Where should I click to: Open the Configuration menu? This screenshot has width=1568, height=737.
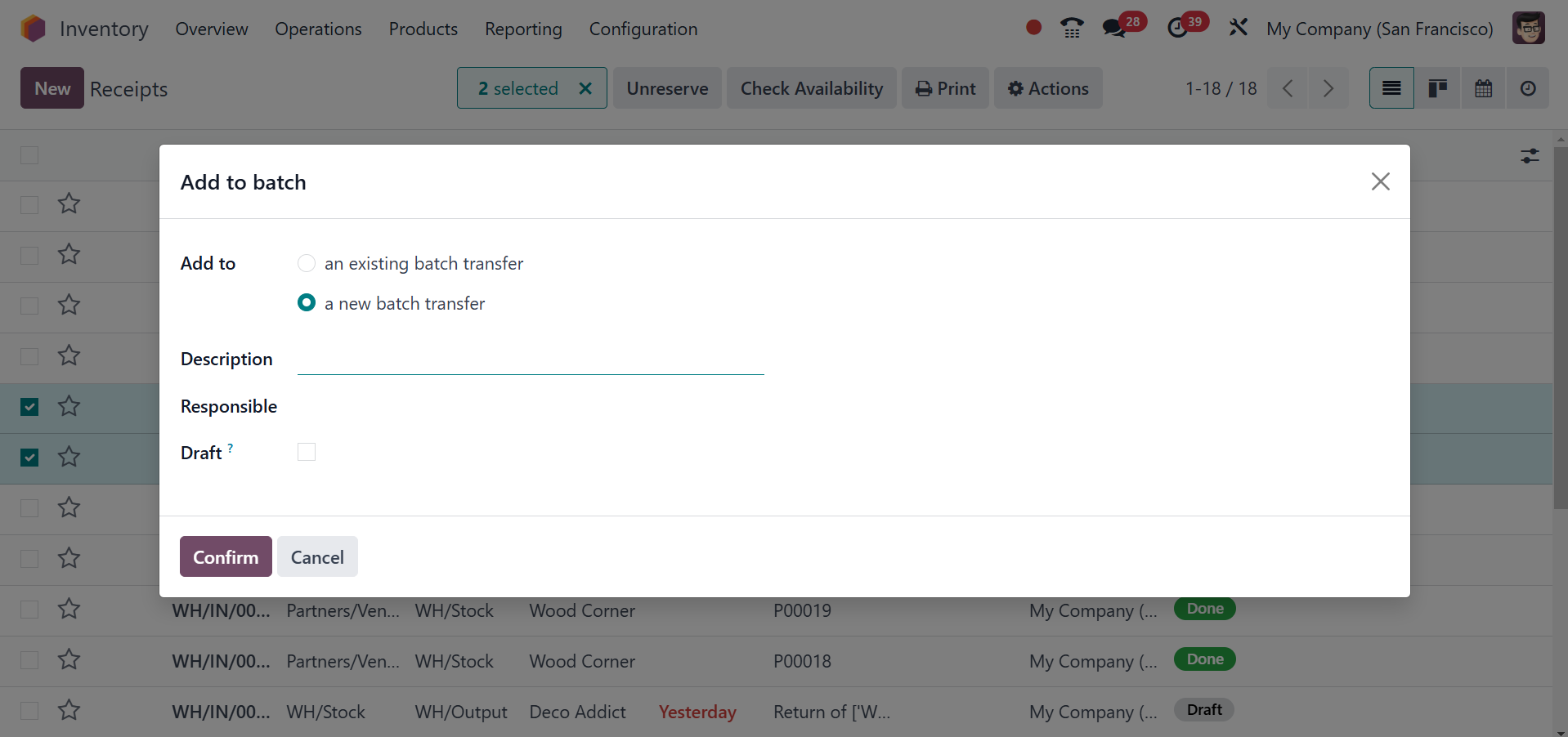point(643,29)
